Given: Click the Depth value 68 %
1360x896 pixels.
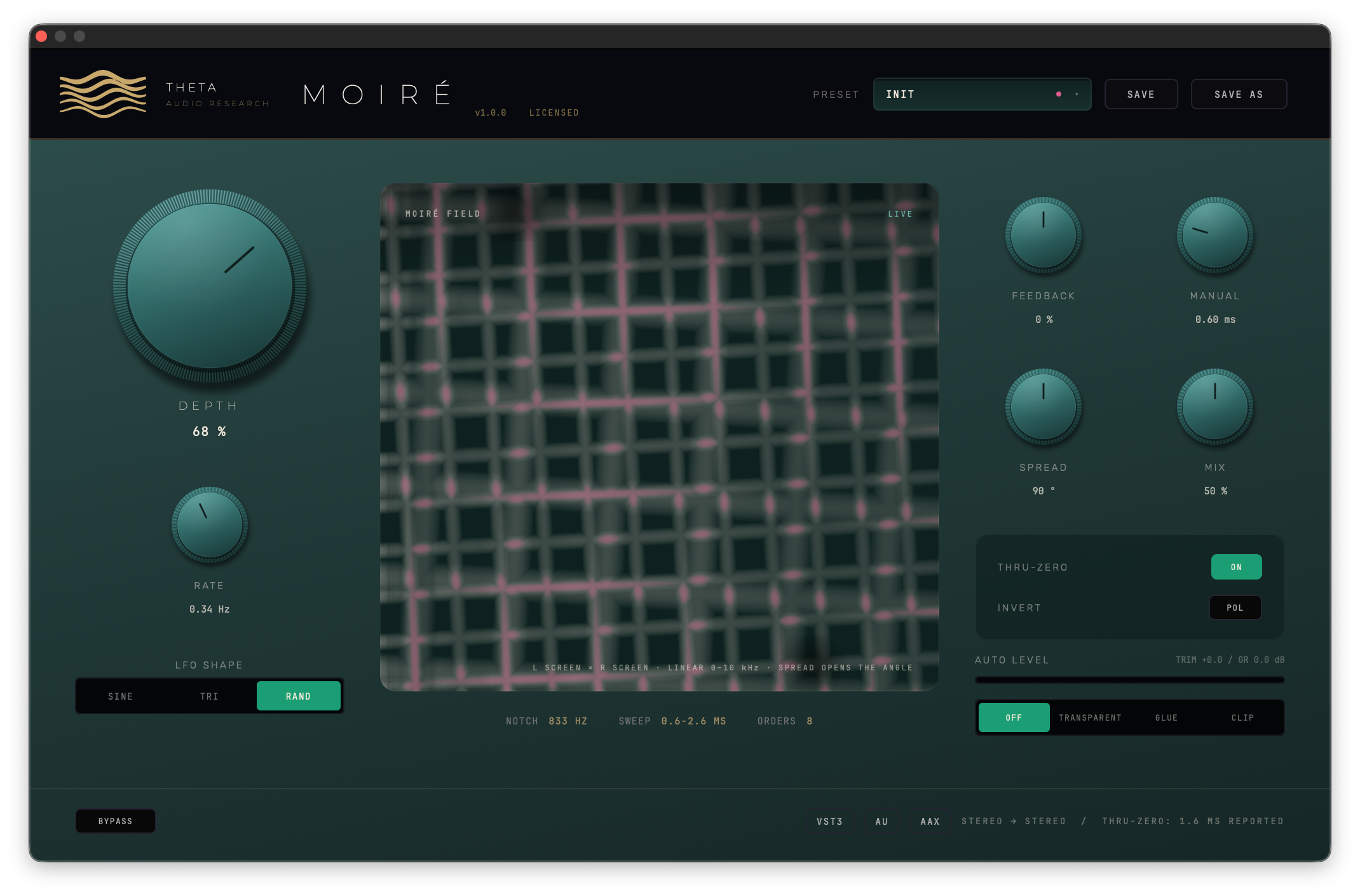Looking at the screenshot, I should pos(209,431).
